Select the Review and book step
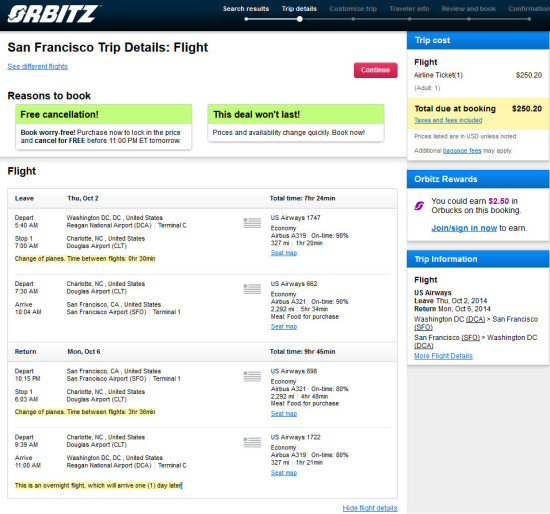Image resolution: width=550 pixels, height=514 pixels. (469, 9)
